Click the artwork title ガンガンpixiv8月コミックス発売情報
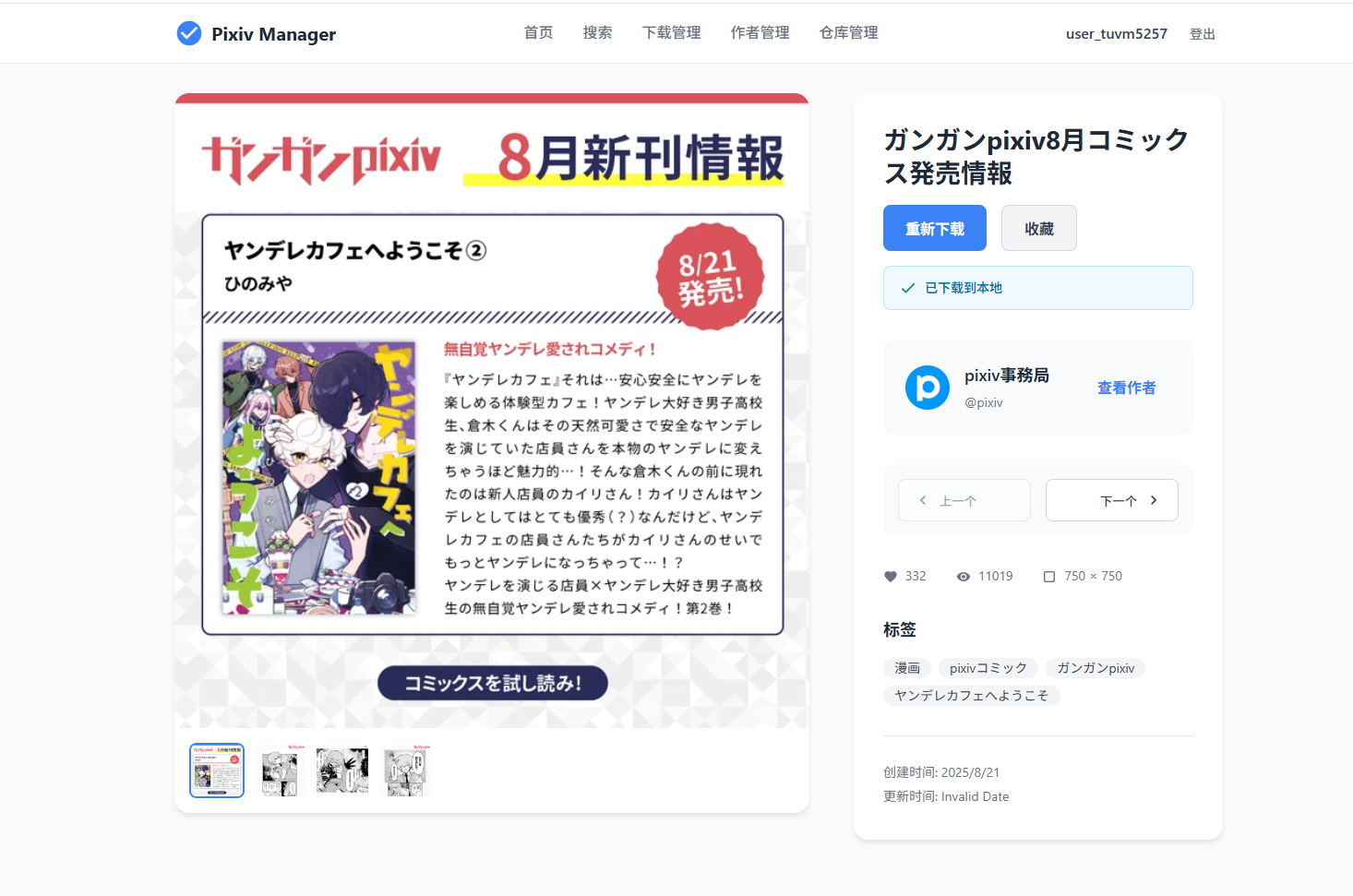This screenshot has width=1353, height=896. pyautogui.click(x=1036, y=156)
